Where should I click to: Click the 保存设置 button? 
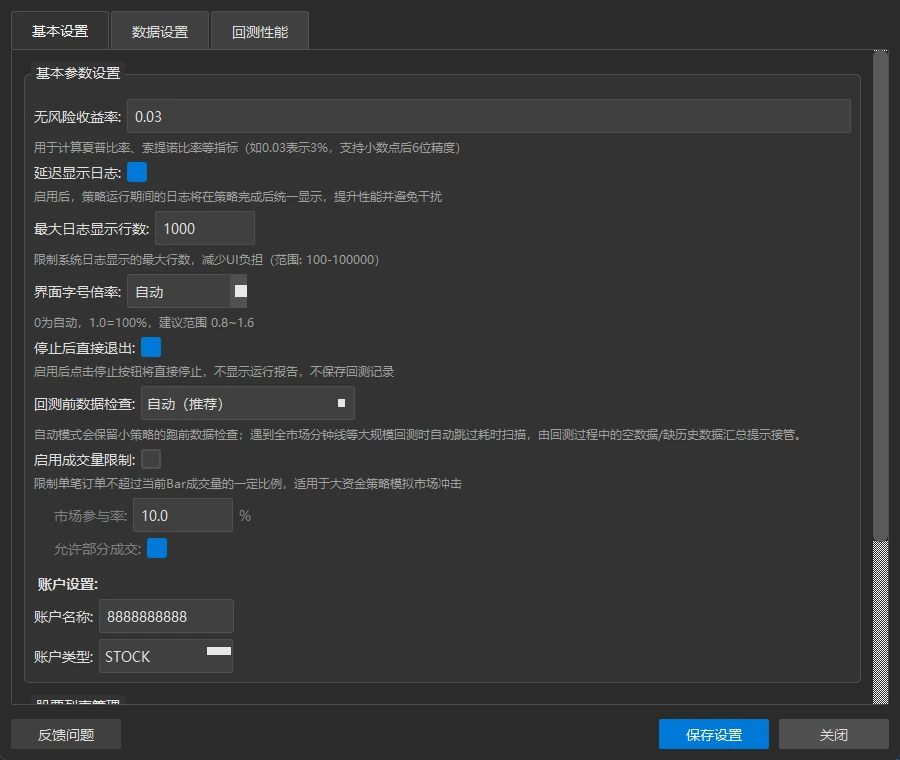(x=713, y=734)
